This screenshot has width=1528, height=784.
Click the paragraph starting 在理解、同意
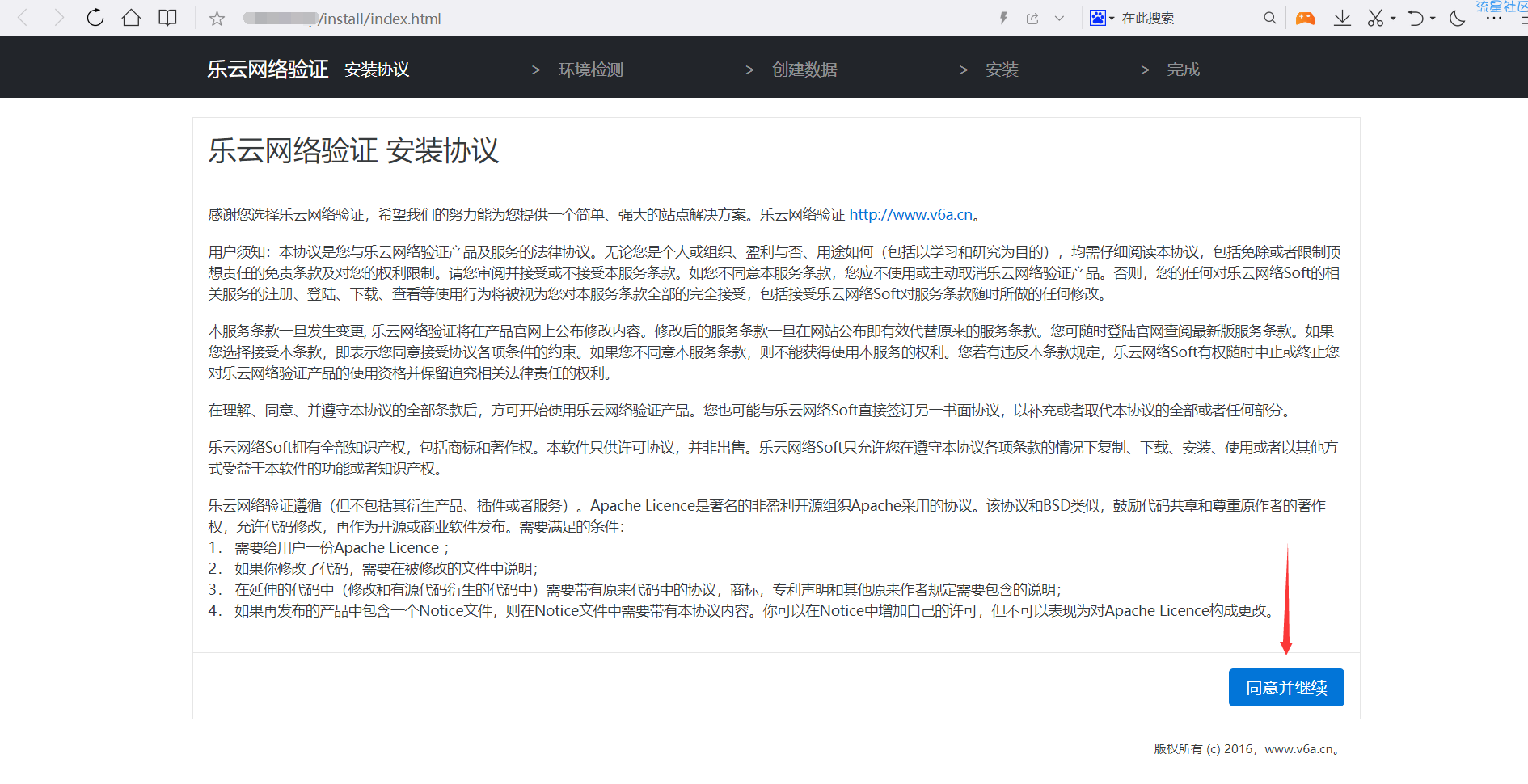[751, 411]
